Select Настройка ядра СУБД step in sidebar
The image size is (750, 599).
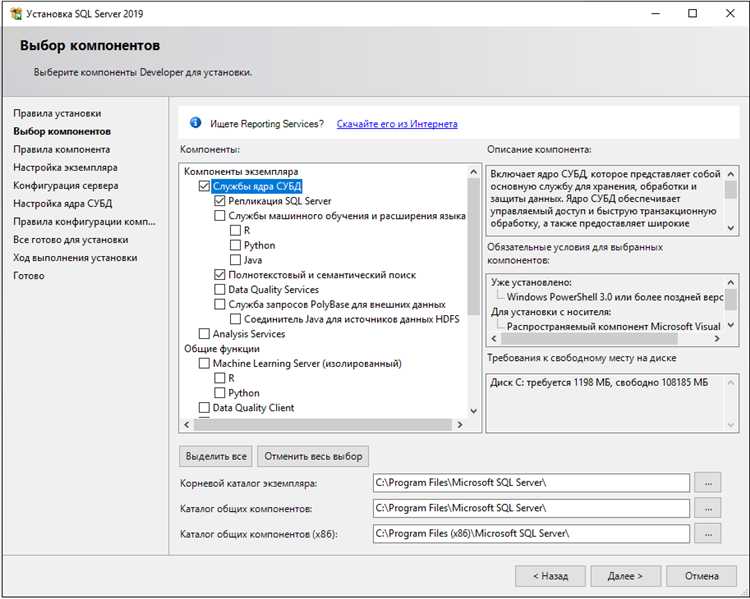point(63,203)
